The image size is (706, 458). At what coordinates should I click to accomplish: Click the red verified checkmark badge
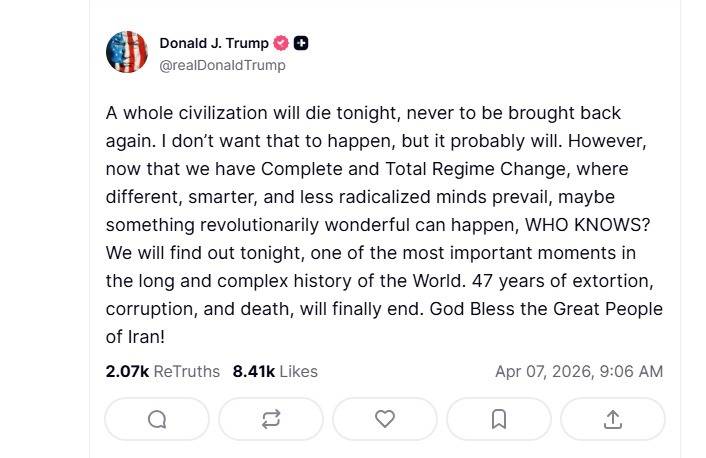point(281,43)
